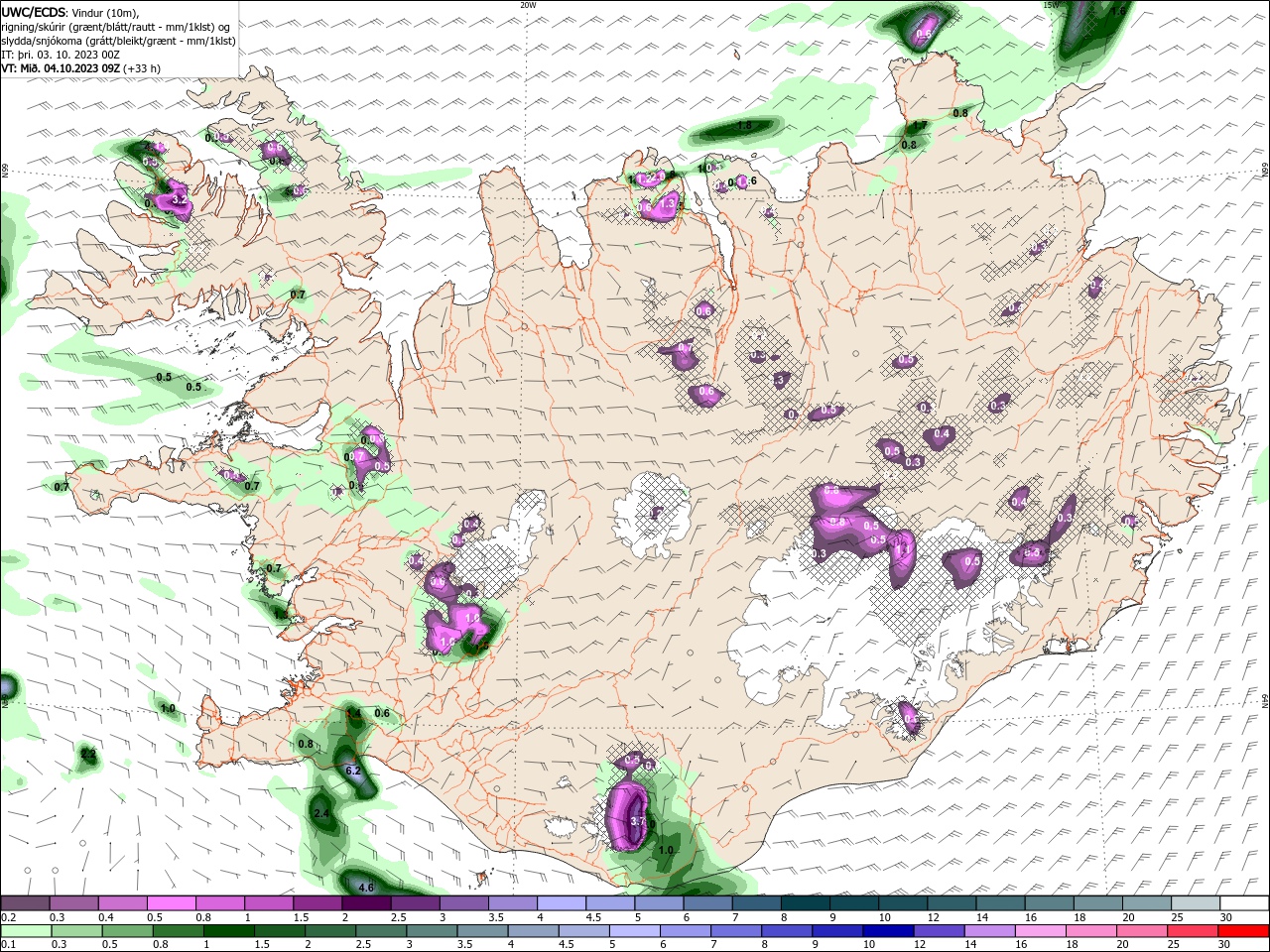Click the "(+33 h)" forecast offset text
The height and width of the screenshot is (952, 1270).
tap(144, 68)
